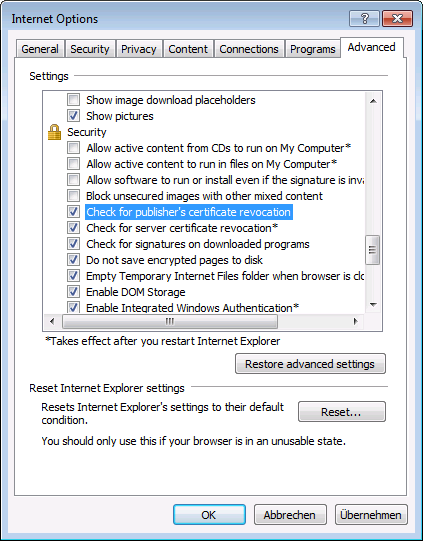Switch to the Privacy tab
This screenshot has height=541, width=423.
[x=139, y=49]
